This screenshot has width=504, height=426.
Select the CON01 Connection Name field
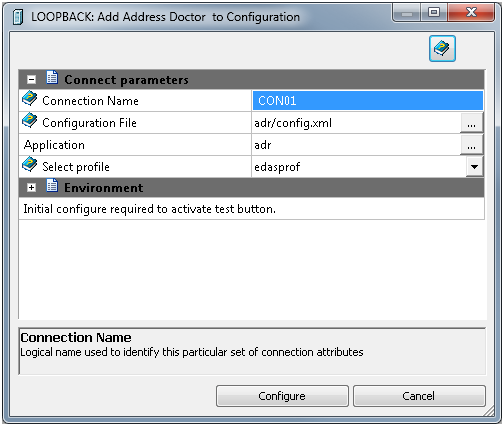368,101
